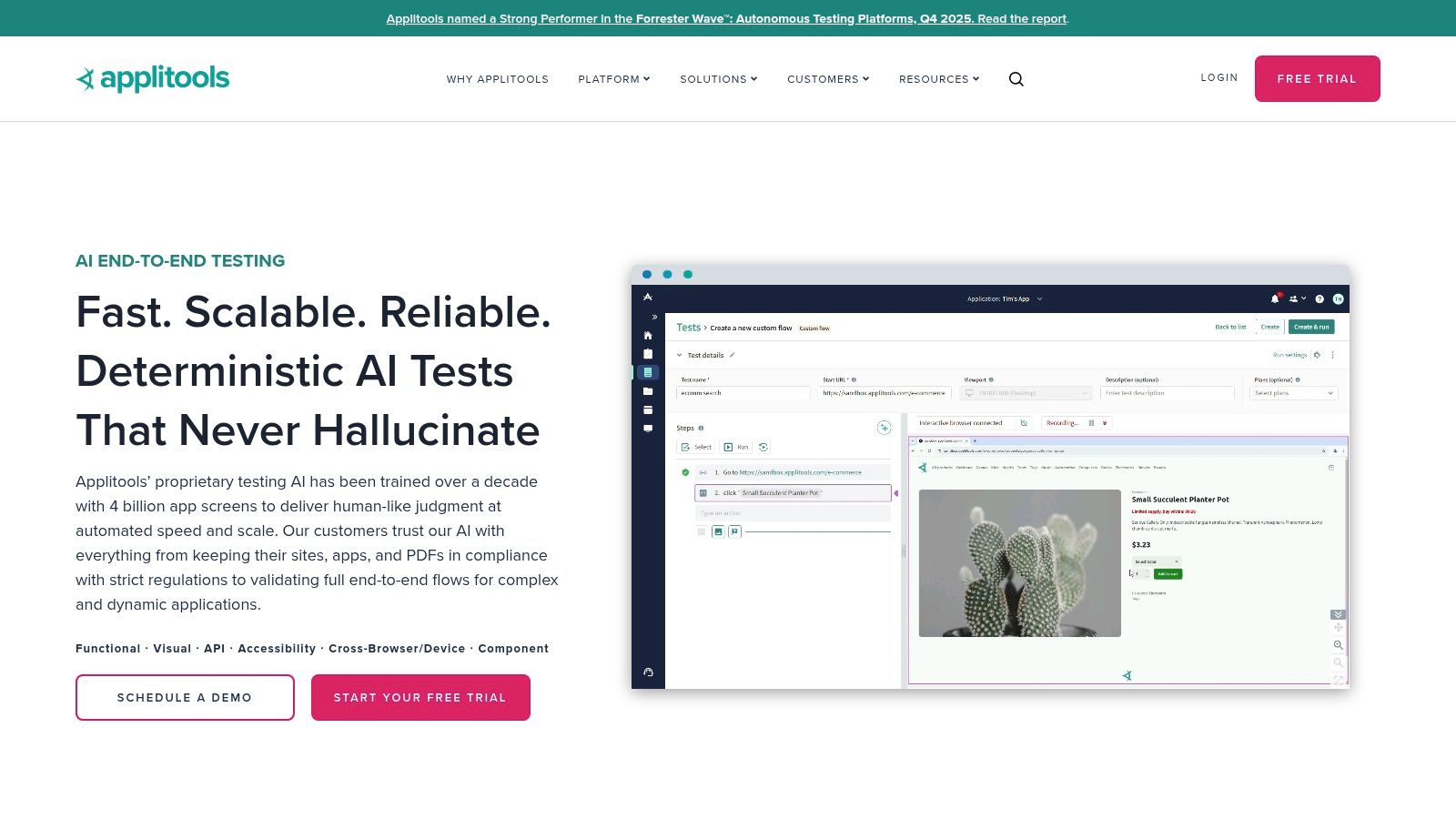Click the pause icon next to Recording
This screenshot has height=819, width=1456.
point(1091,423)
